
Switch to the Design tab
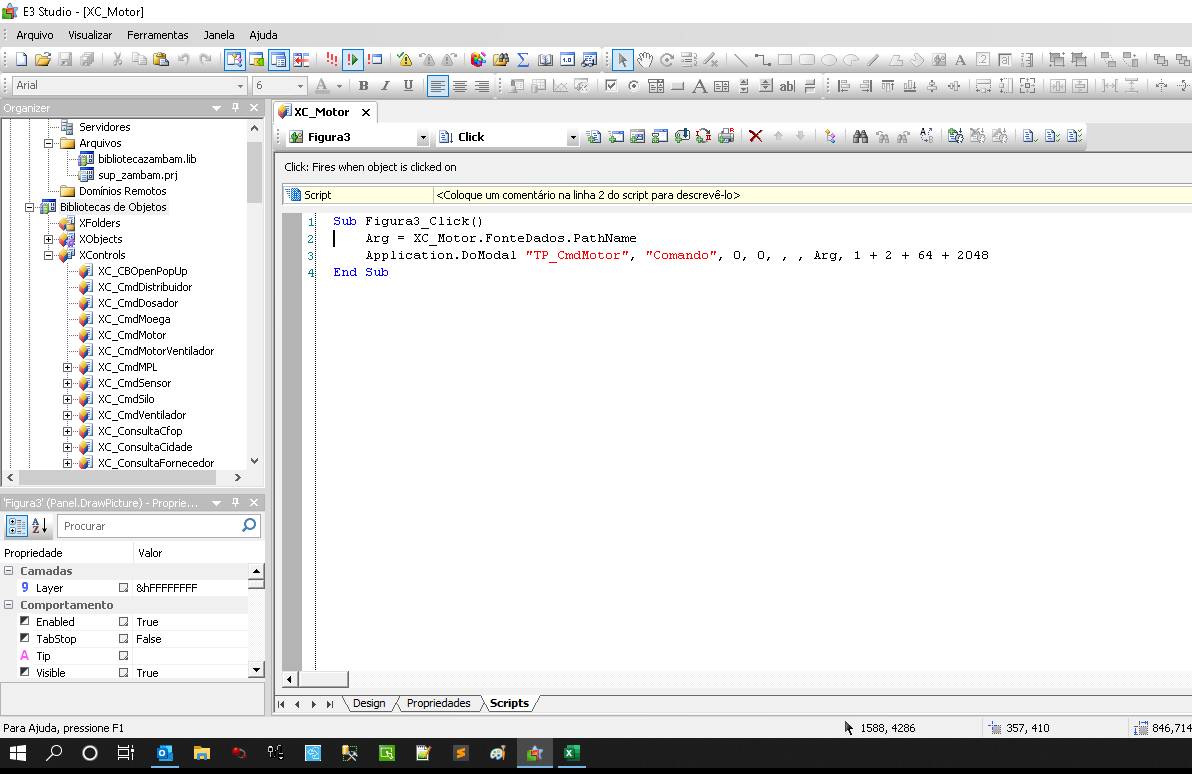click(x=369, y=703)
